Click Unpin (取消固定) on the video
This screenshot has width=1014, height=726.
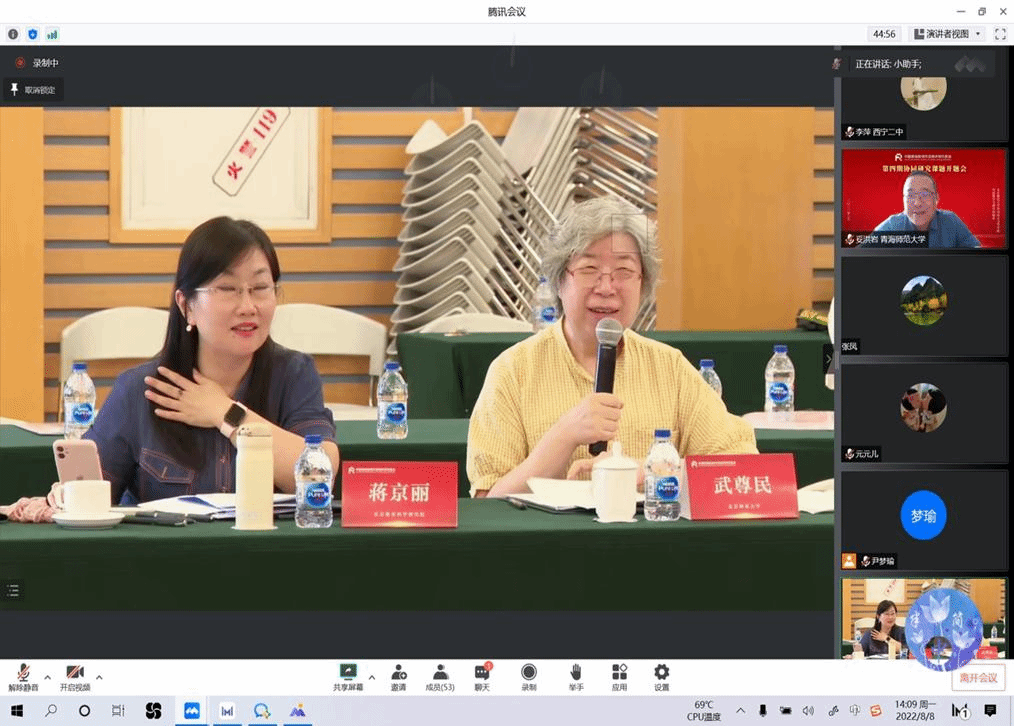pos(33,90)
